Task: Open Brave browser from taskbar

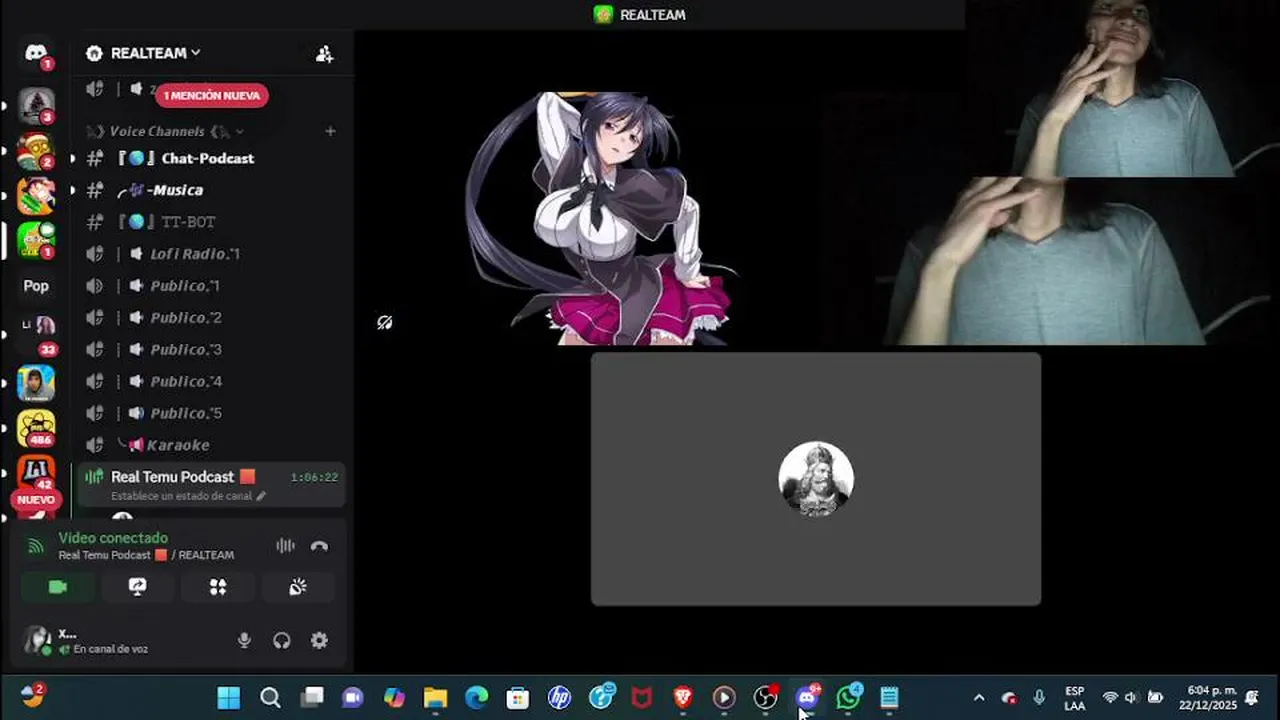Action: click(x=683, y=698)
